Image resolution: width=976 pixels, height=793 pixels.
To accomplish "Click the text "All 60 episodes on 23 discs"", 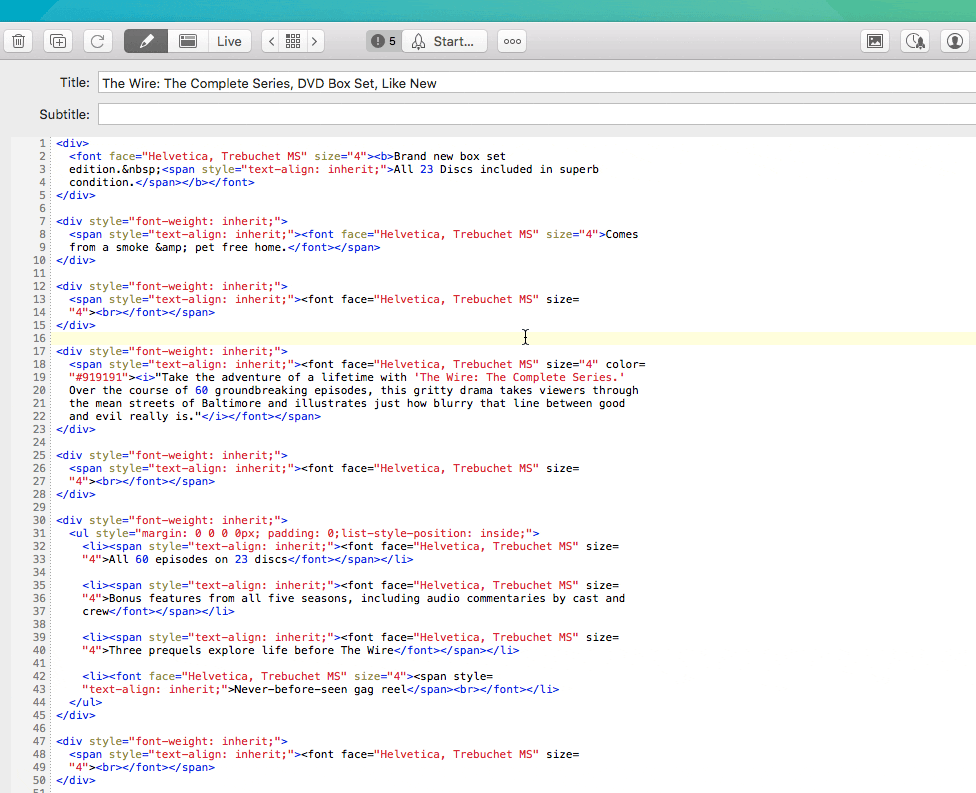I will pyautogui.click(x=198, y=559).
